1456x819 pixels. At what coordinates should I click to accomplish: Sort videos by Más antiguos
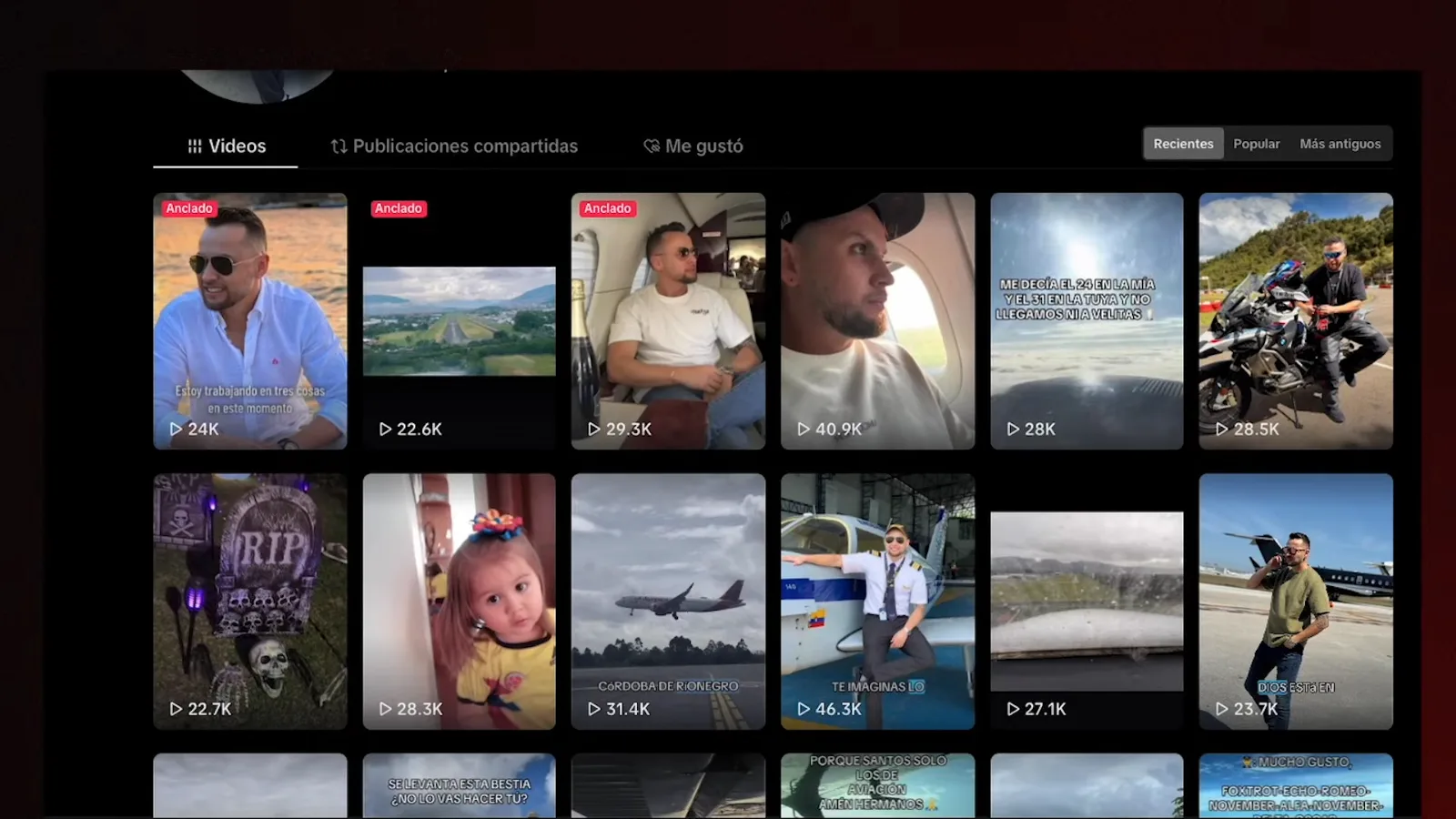coord(1340,144)
